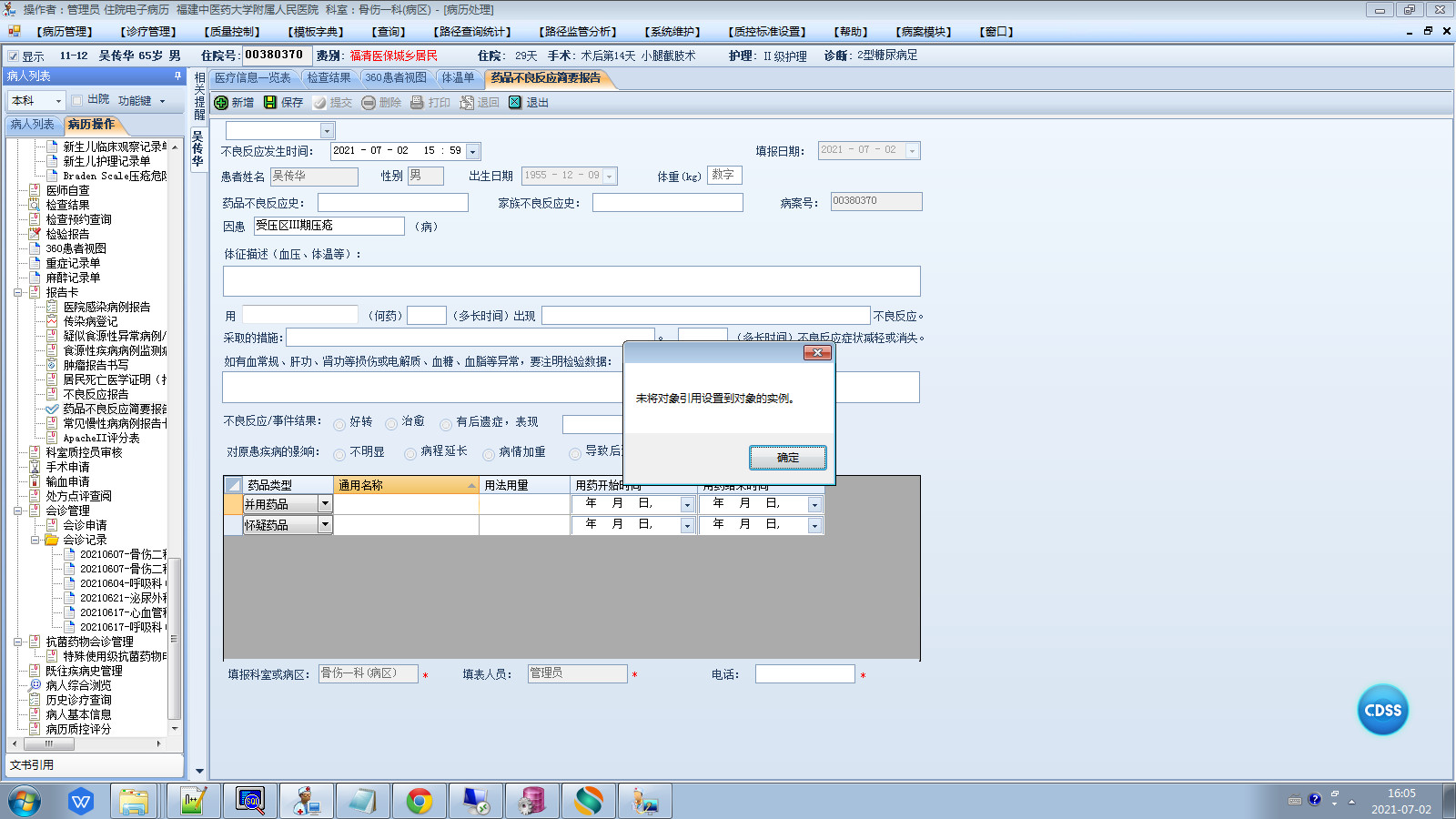
Task: Select the 导致后遗症 radio button
Action: (575, 454)
